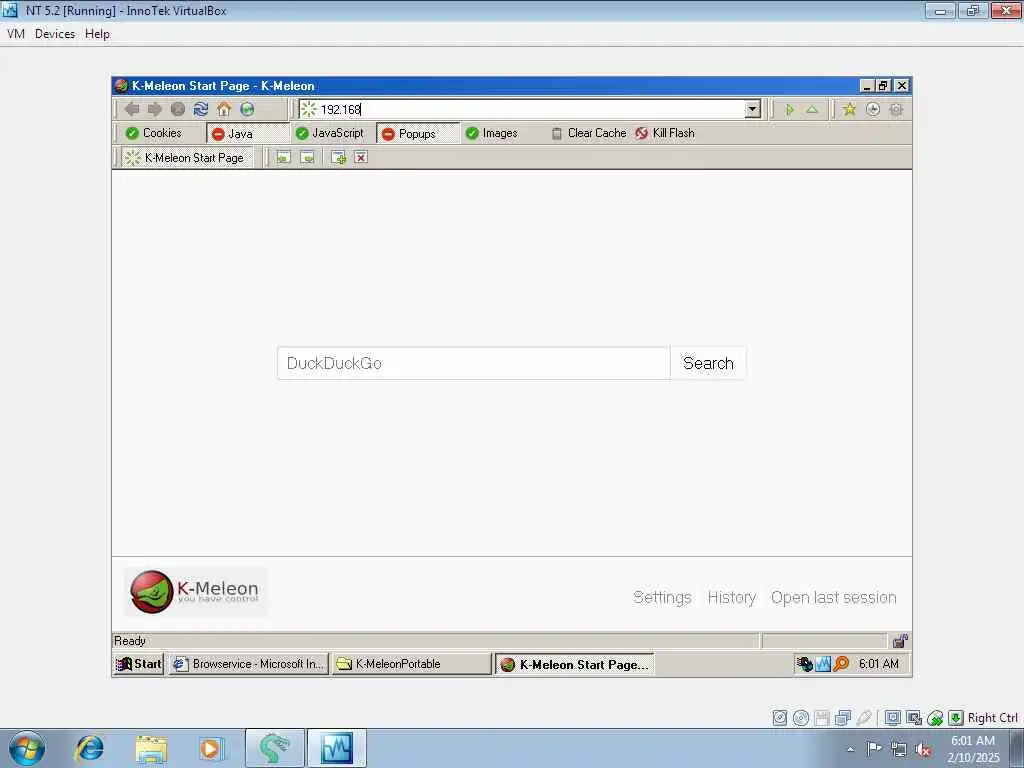This screenshot has width=1024, height=768.
Task: Toggle JavaScript permission
Action: click(330, 133)
